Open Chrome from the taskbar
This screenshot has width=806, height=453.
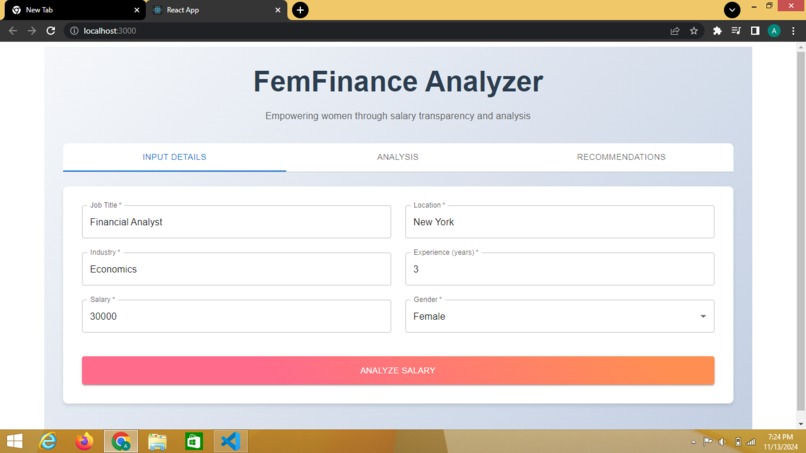click(x=121, y=441)
